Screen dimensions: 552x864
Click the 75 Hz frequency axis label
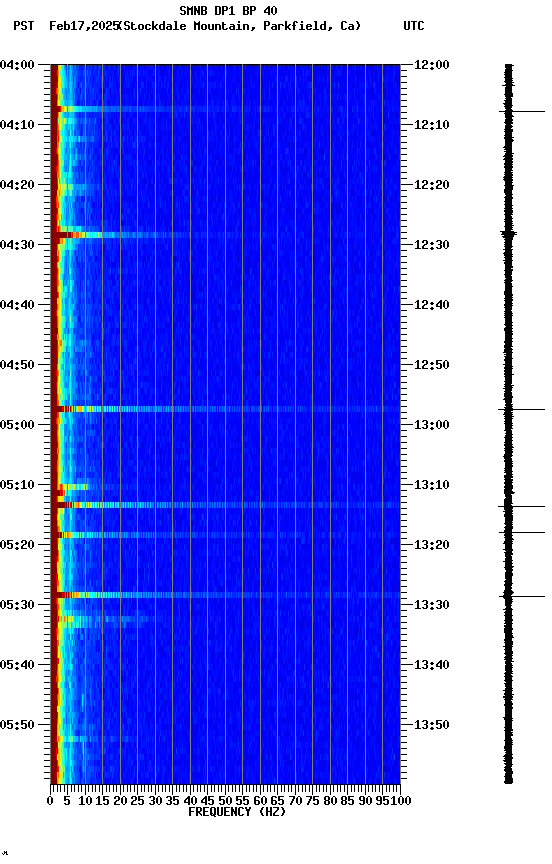tap(312, 802)
